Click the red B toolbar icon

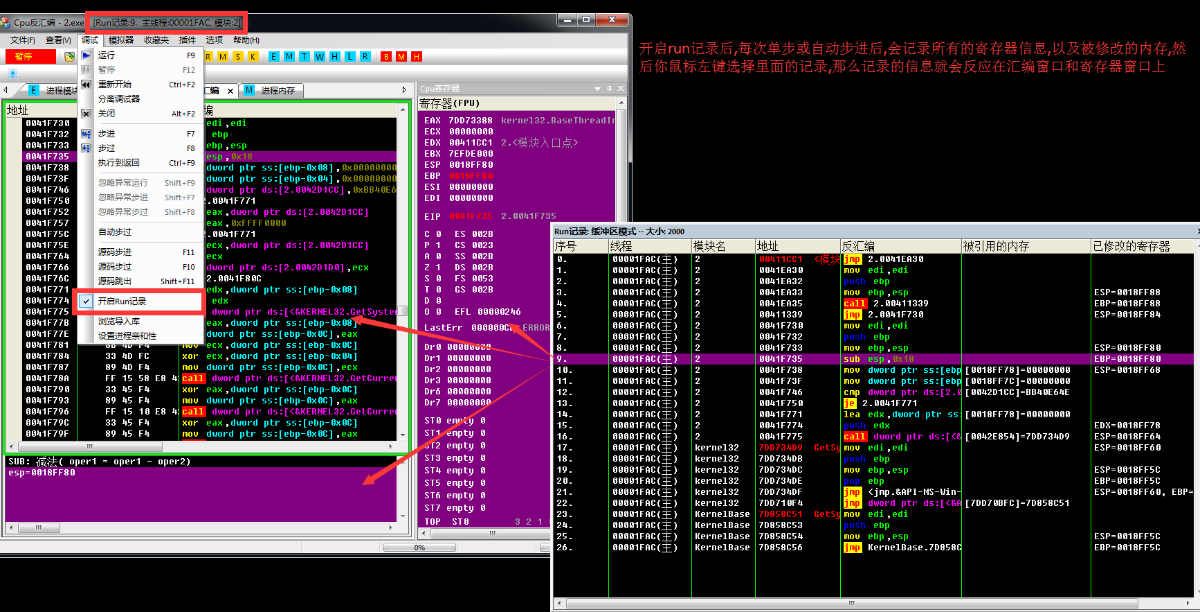pyautogui.click(x=386, y=56)
